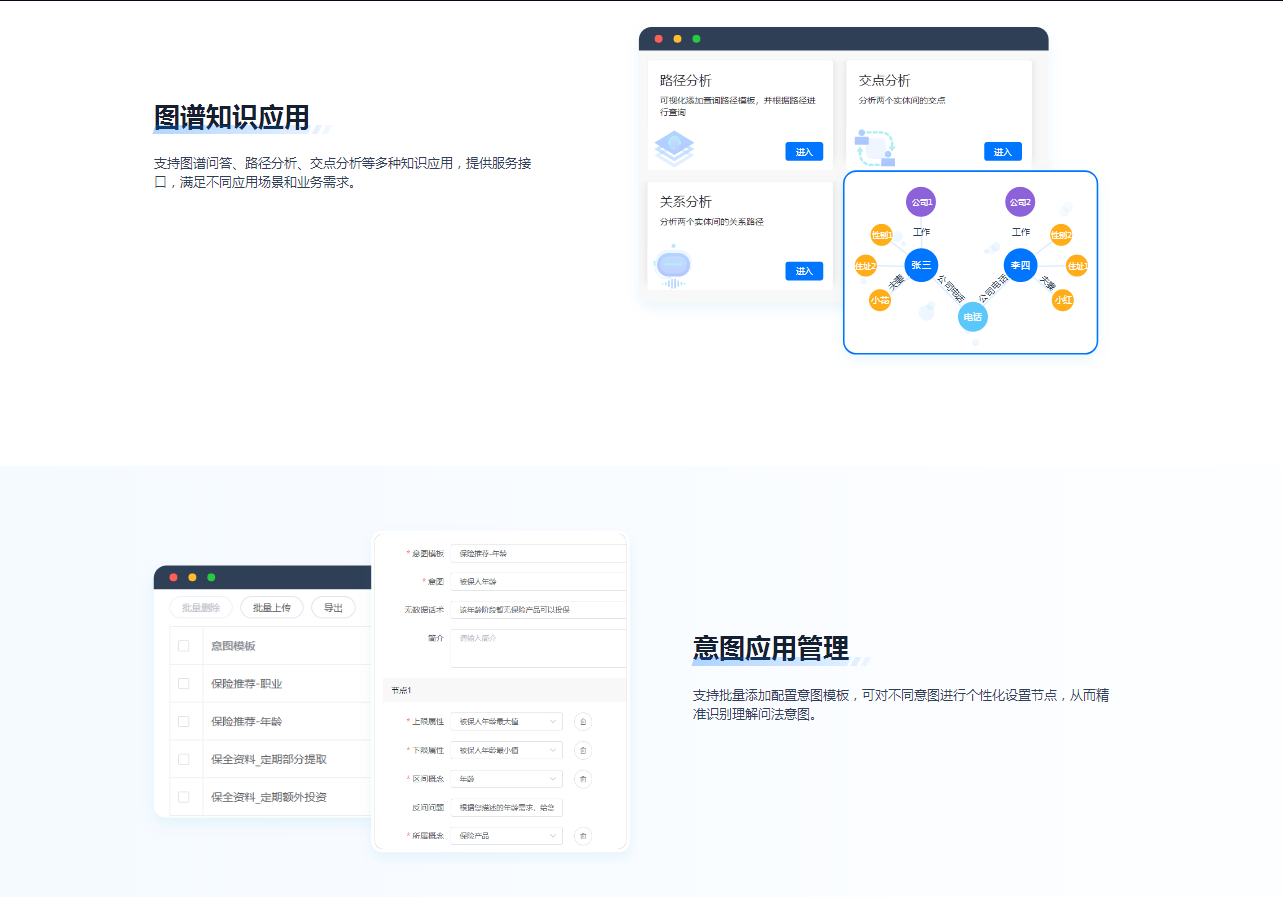Viewport: 1283px width, 897px height.
Task: Click the 交点分析 cycle arrows icon
Action: (875, 147)
